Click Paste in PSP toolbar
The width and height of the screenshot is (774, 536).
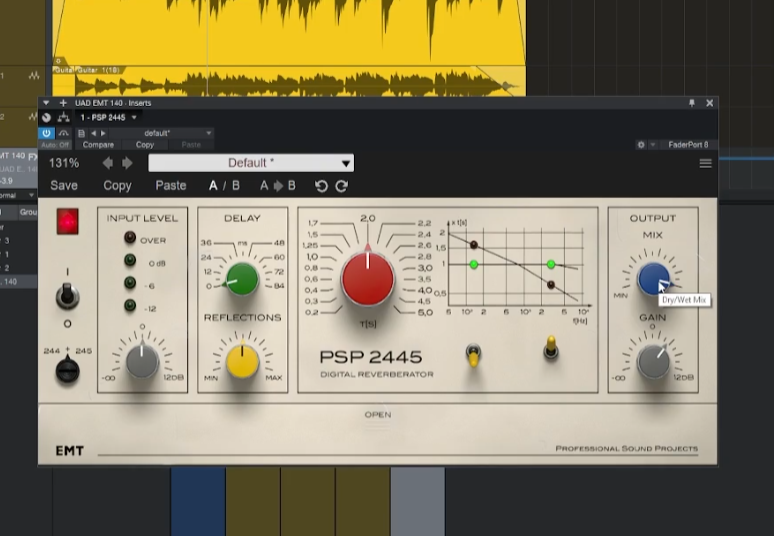tap(171, 186)
